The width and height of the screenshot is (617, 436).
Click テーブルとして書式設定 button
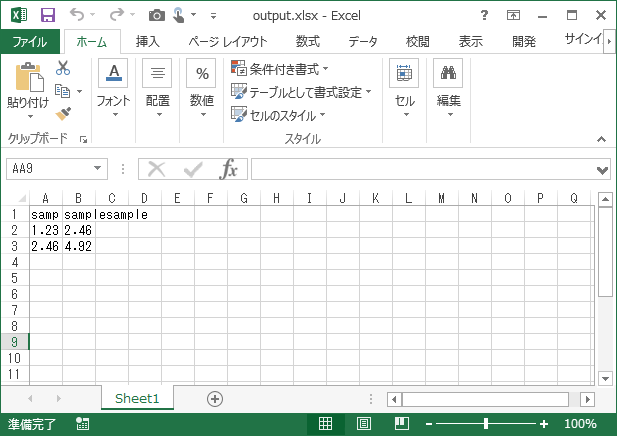click(301, 92)
